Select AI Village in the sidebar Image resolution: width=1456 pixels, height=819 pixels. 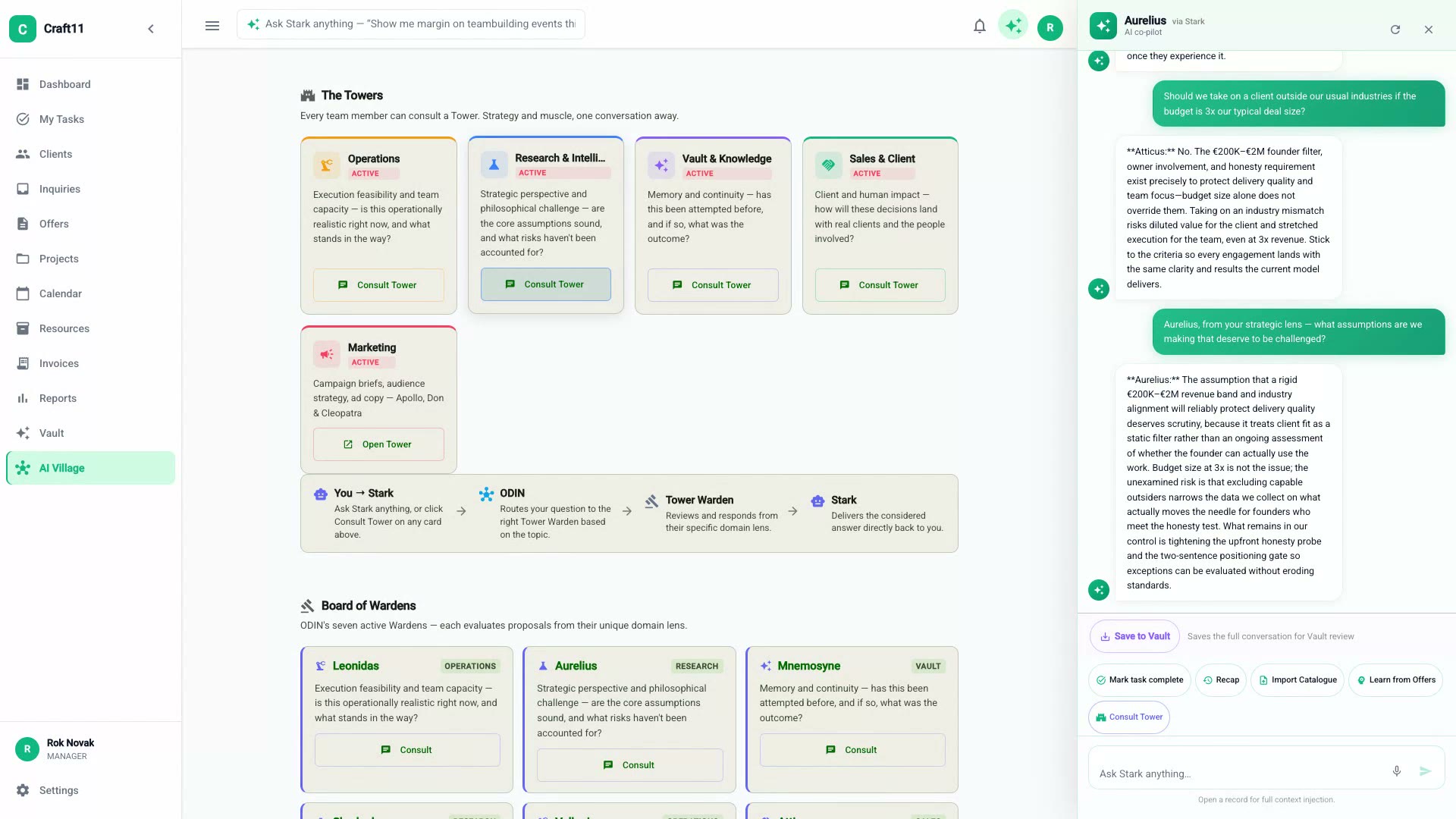(91, 468)
